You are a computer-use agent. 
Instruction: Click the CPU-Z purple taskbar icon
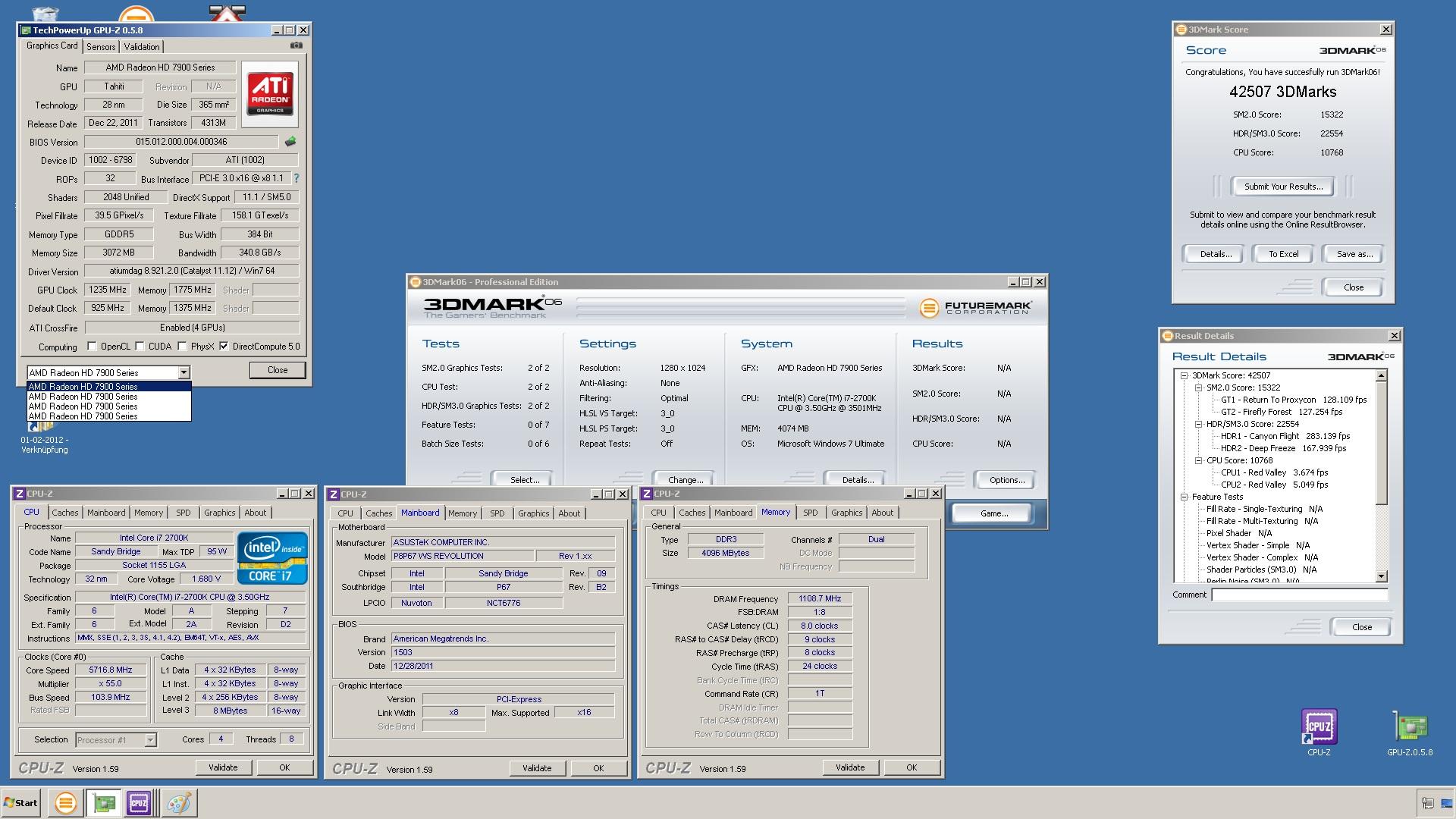pos(139,803)
